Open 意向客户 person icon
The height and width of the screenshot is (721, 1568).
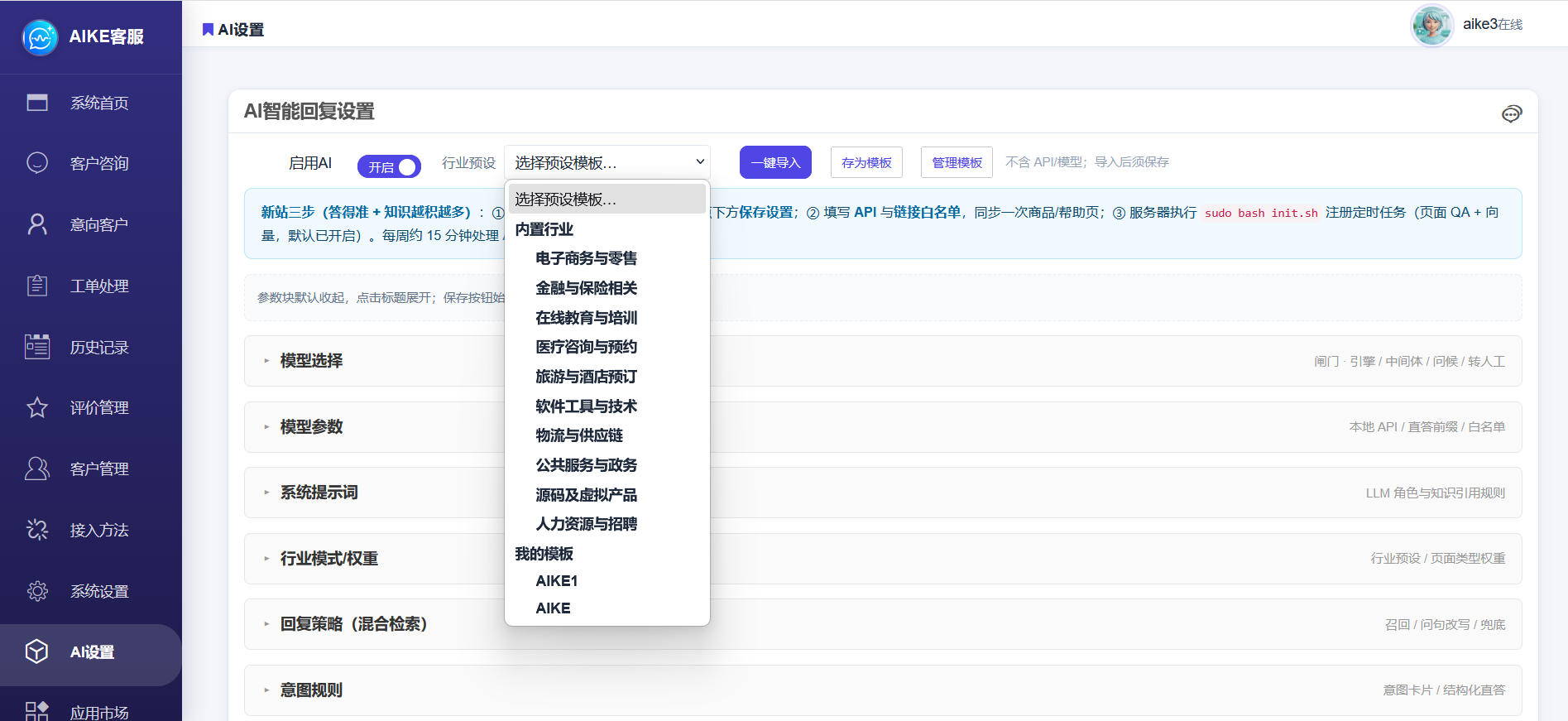coord(37,224)
